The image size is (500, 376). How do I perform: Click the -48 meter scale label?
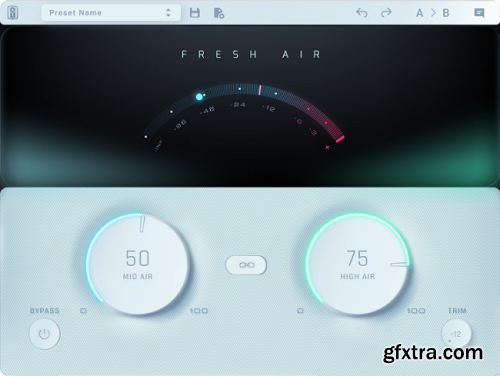tap(207, 110)
